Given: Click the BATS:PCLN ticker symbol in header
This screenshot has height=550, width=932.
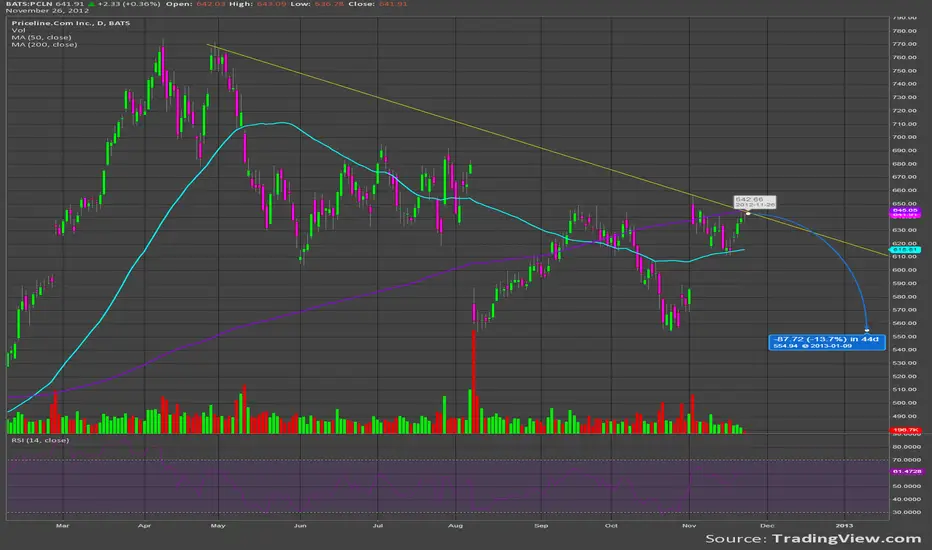Looking at the screenshot, I should click(30, 4).
